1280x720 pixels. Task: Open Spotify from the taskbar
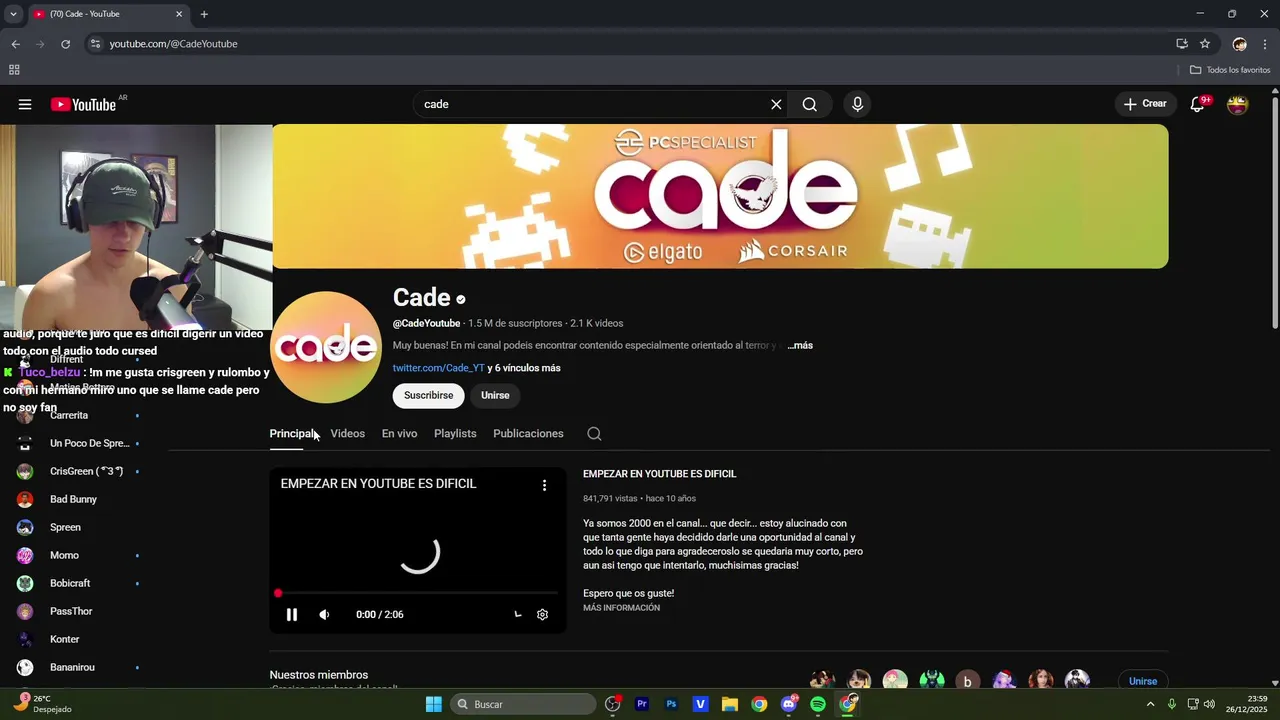pos(818,704)
